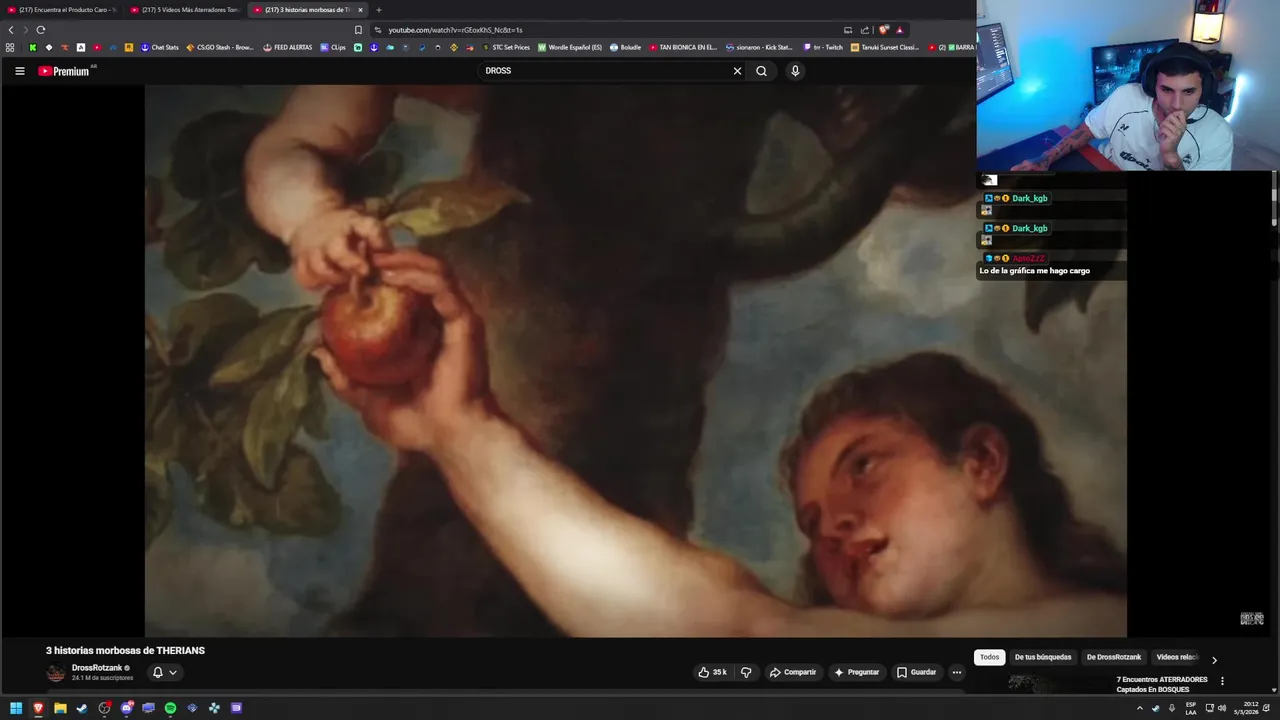Screen dimensions: 1280x720
Task: Open the trr - Twitch bookmark
Action: (823, 47)
